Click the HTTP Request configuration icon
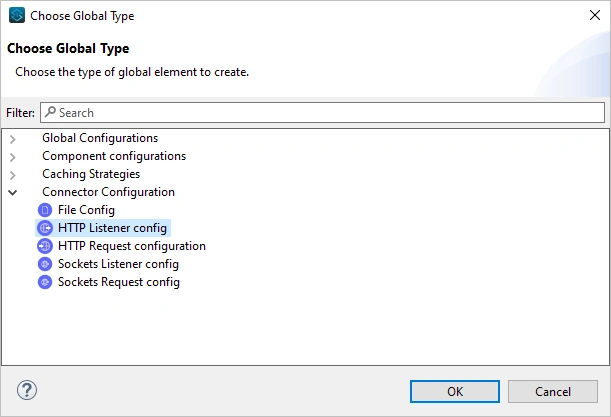611x417 pixels. [x=45, y=246]
